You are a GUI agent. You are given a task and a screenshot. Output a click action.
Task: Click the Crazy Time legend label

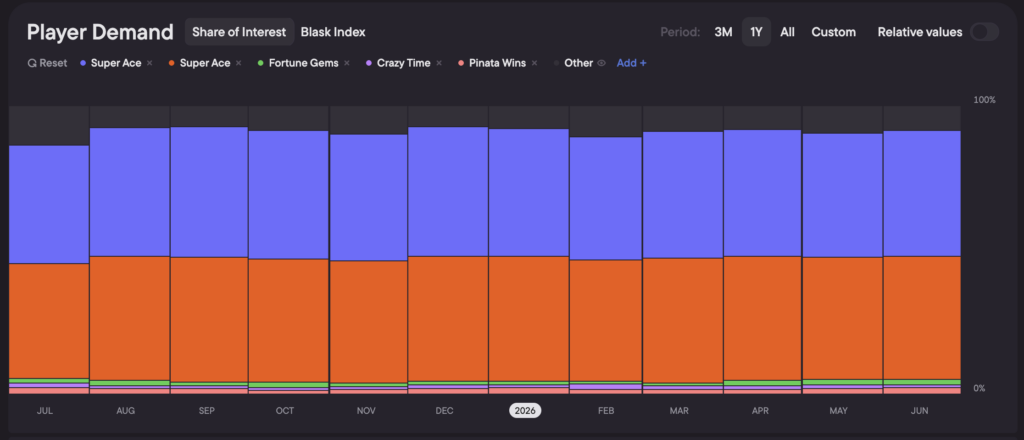point(404,63)
